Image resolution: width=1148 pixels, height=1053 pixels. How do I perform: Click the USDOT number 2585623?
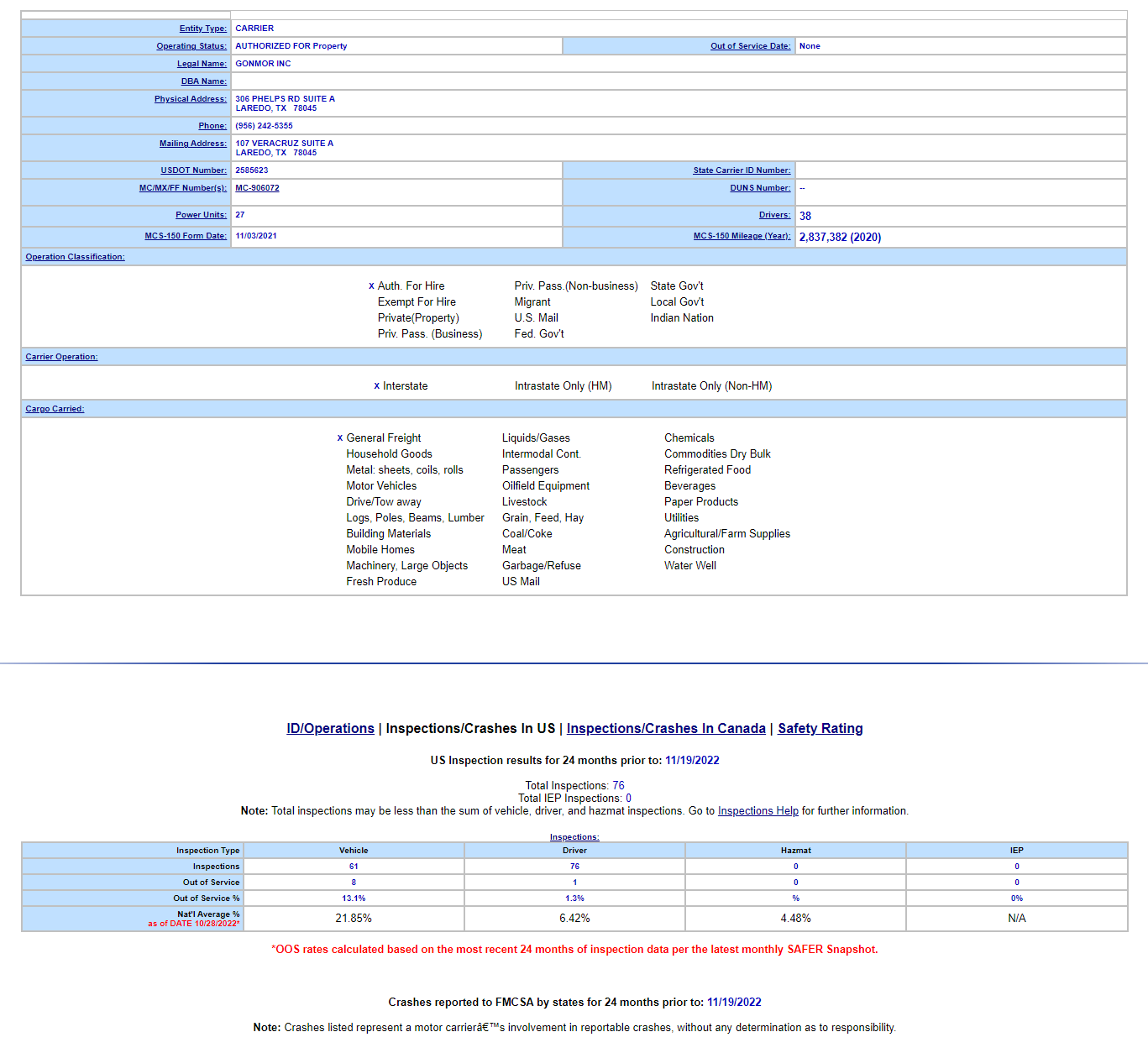tap(252, 170)
